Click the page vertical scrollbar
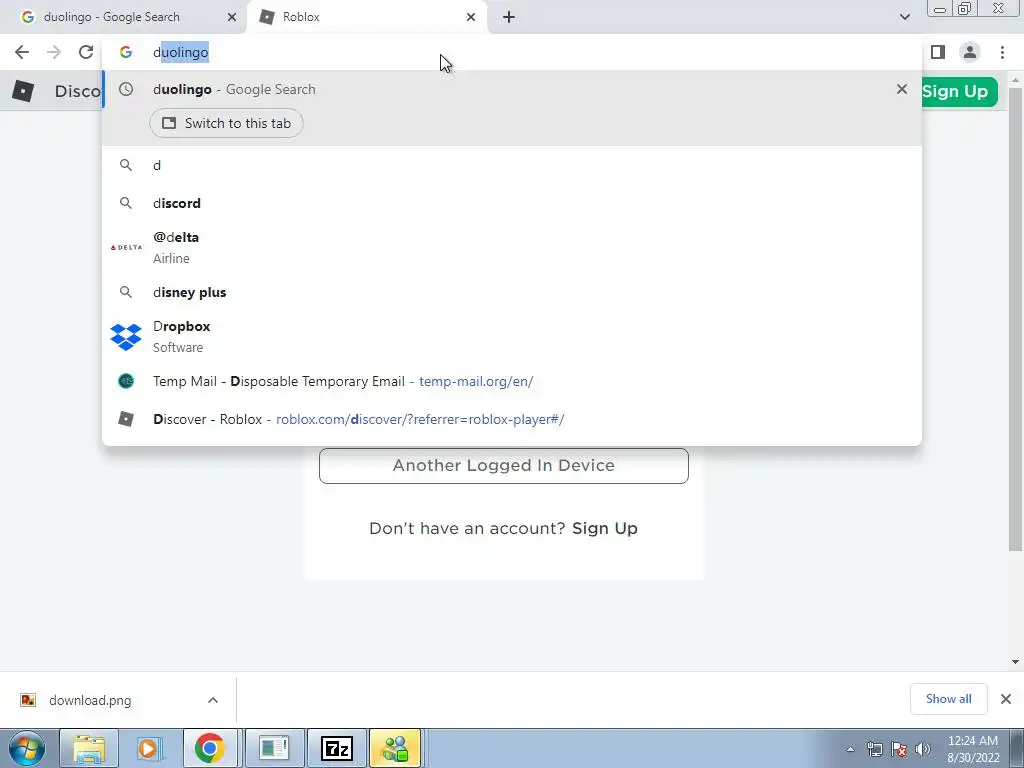Viewport: 1024px width, 768px height. [1015, 320]
